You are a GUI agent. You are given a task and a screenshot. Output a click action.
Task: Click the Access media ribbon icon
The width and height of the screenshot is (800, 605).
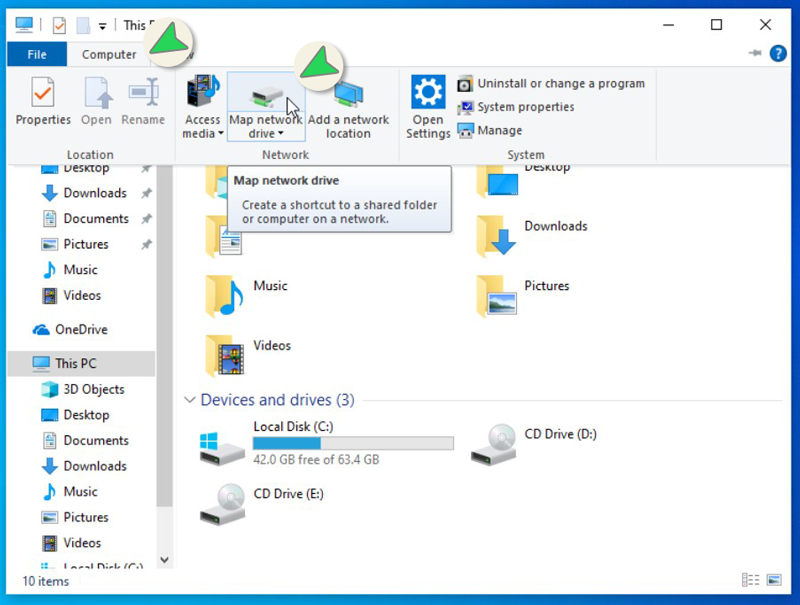pos(202,95)
